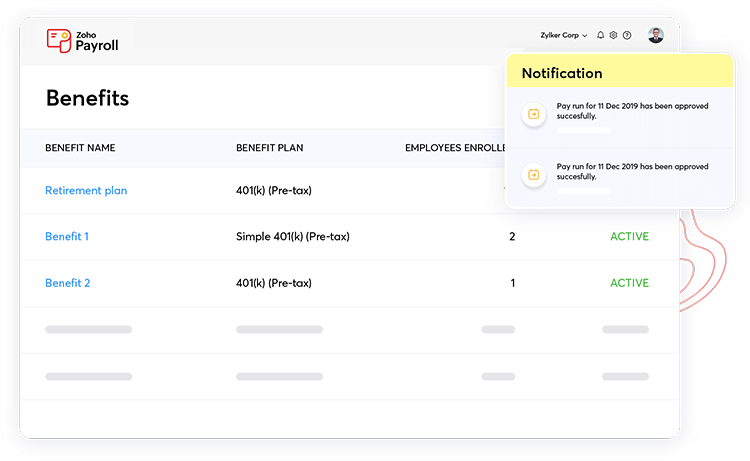Click the help question mark icon
The width and height of the screenshot is (750, 461).
tap(627, 35)
